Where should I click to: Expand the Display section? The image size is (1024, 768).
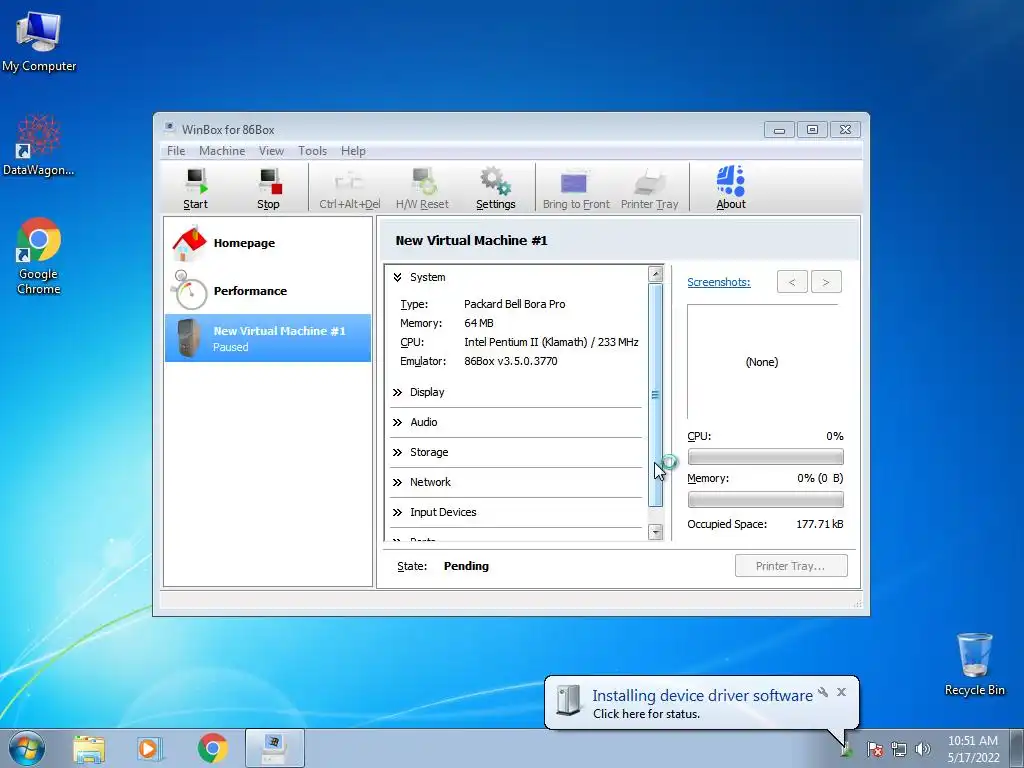pos(397,392)
